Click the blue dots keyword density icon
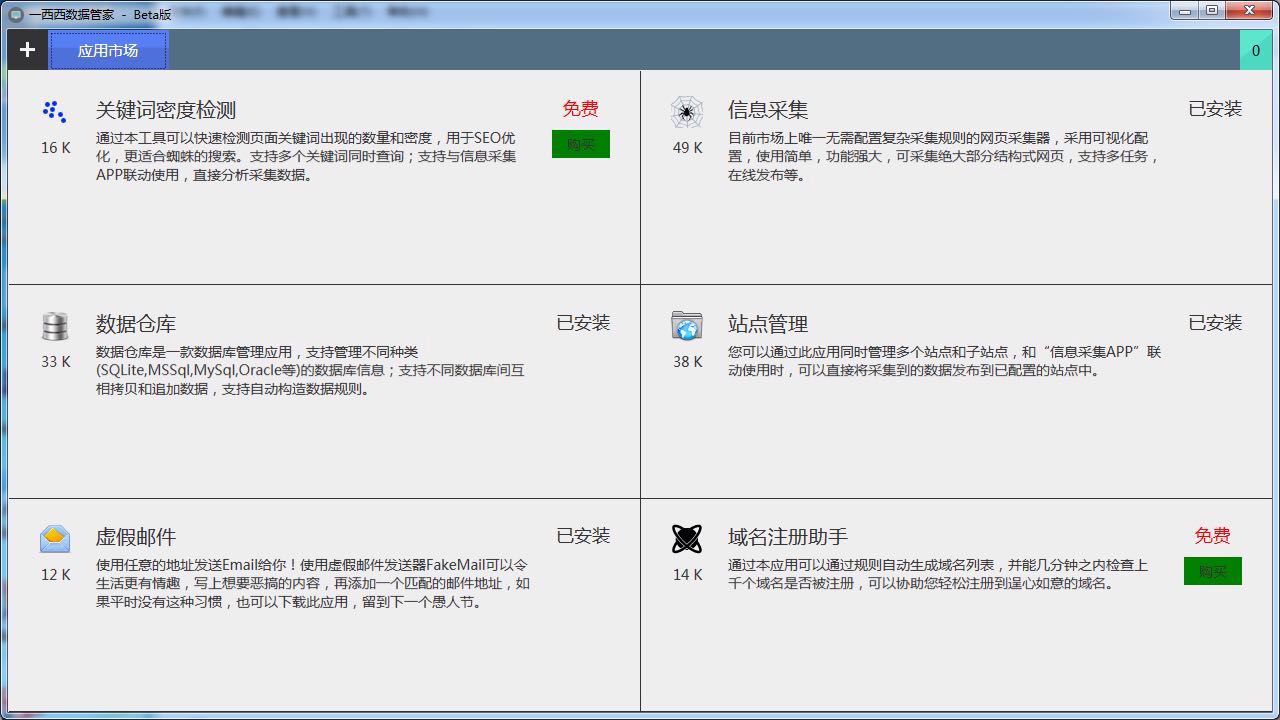The image size is (1280, 720). [x=55, y=111]
